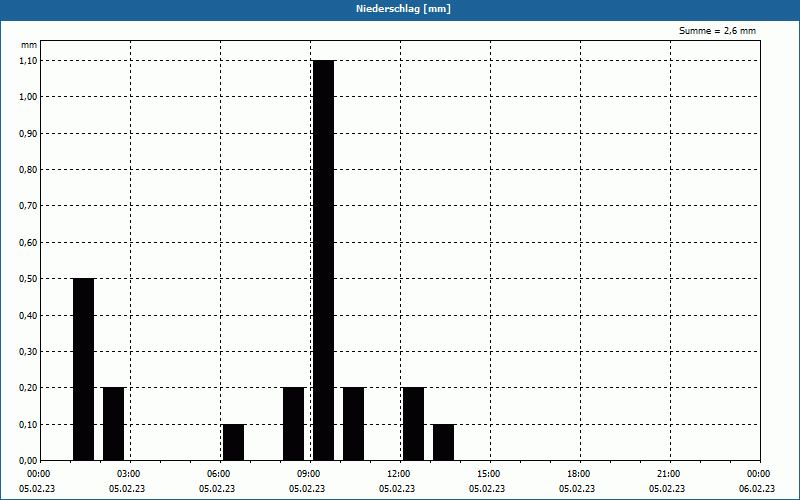Click the 0,60 y-axis label
This screenshot has width=800, height=500.
tap(28, 242)
